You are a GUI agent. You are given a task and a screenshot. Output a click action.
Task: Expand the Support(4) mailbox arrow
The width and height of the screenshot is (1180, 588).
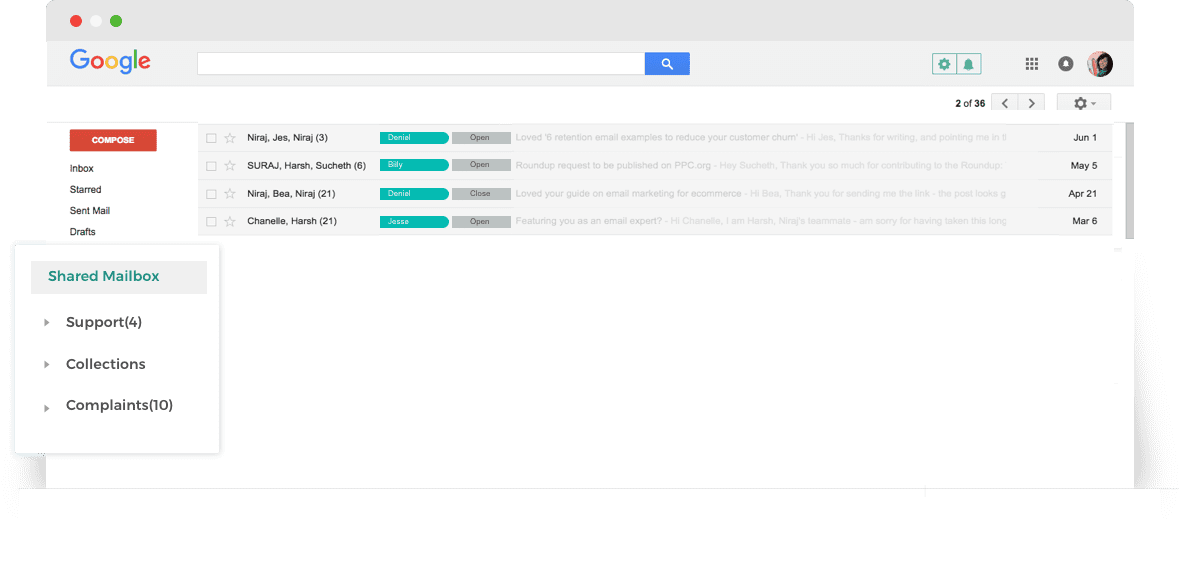[x=47, y=322]
